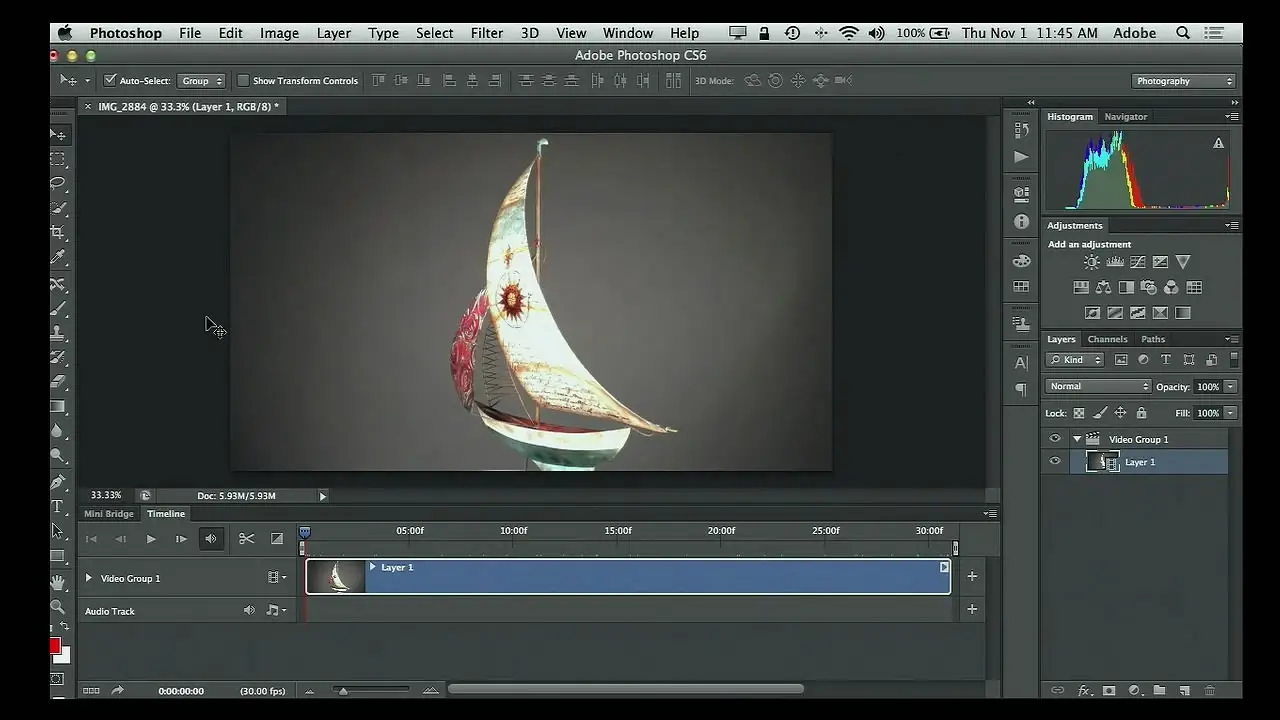The image size is (1280, 720).
Task: Add media to Video Group 1 track
Action: [x=972, y=576]
